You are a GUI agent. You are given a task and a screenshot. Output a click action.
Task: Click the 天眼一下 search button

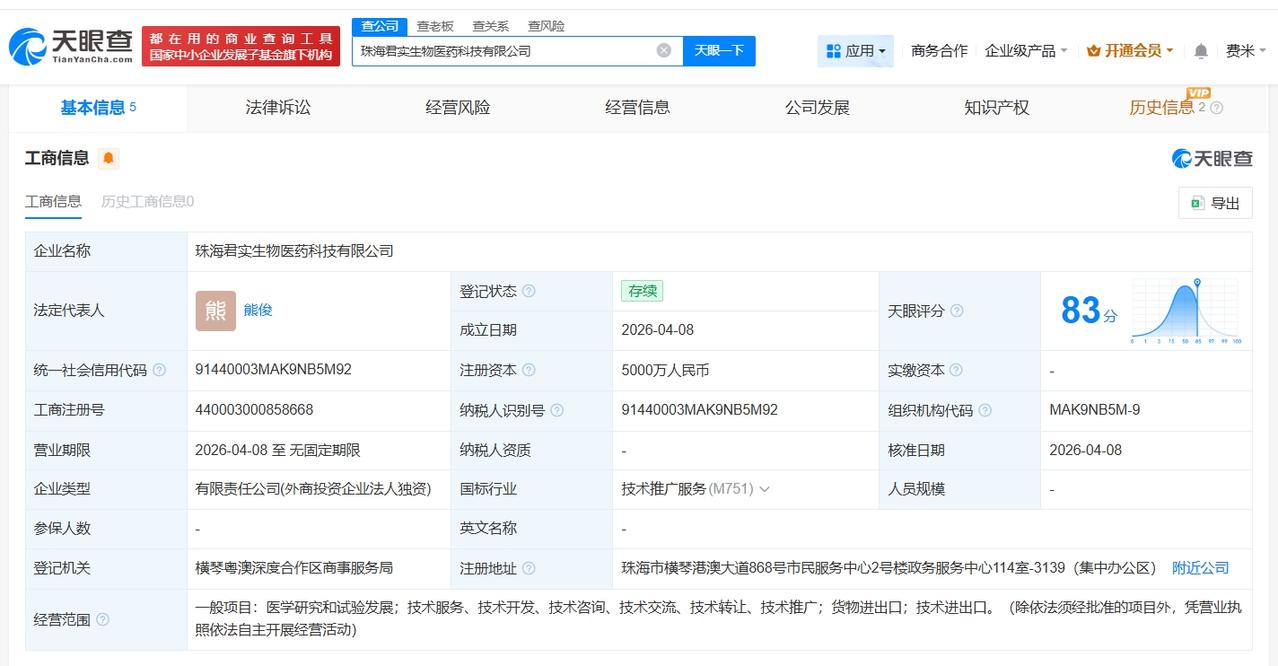(x=719, y=50)
